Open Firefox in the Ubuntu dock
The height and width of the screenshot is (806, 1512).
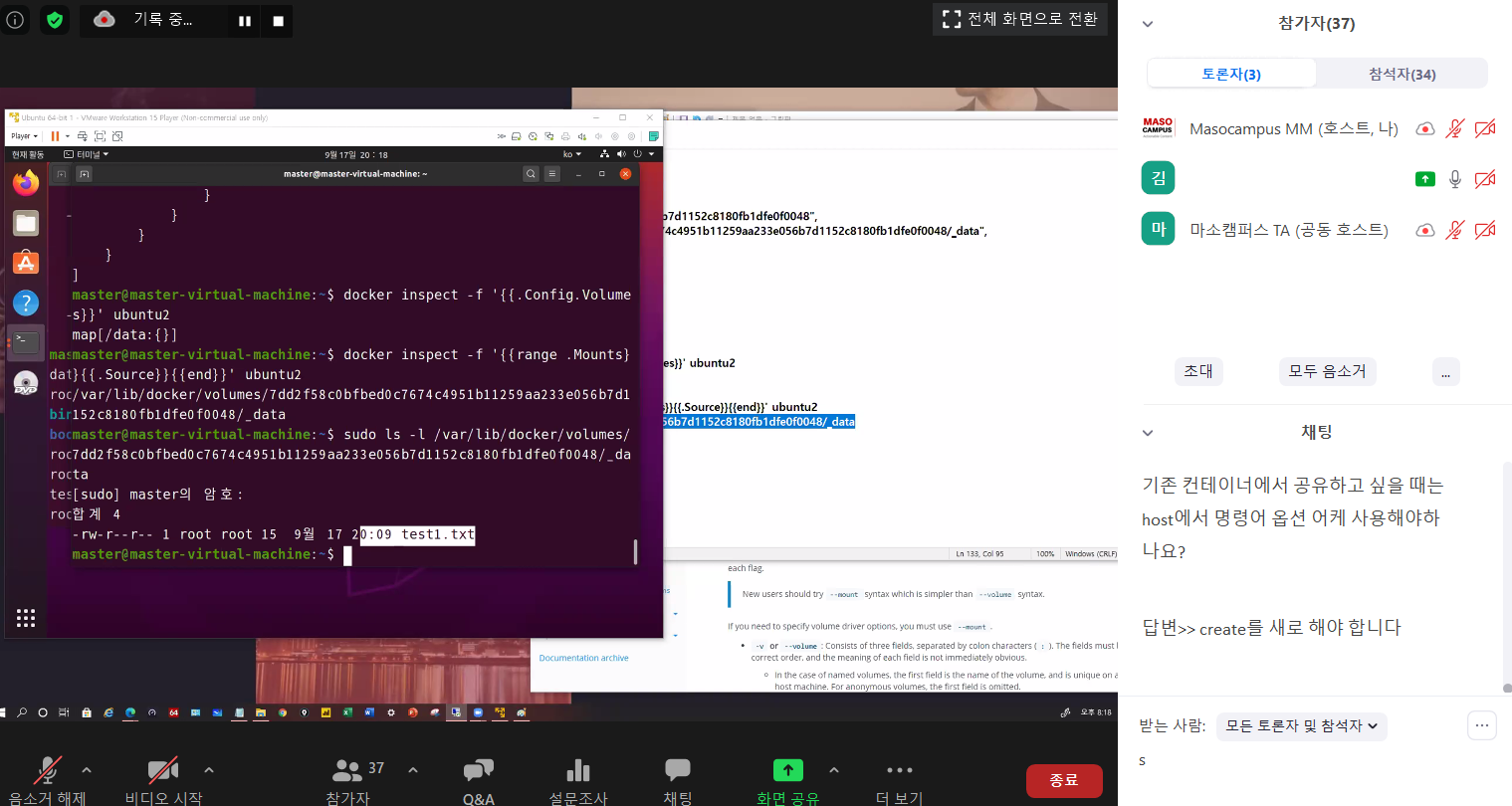click(26, 182)
